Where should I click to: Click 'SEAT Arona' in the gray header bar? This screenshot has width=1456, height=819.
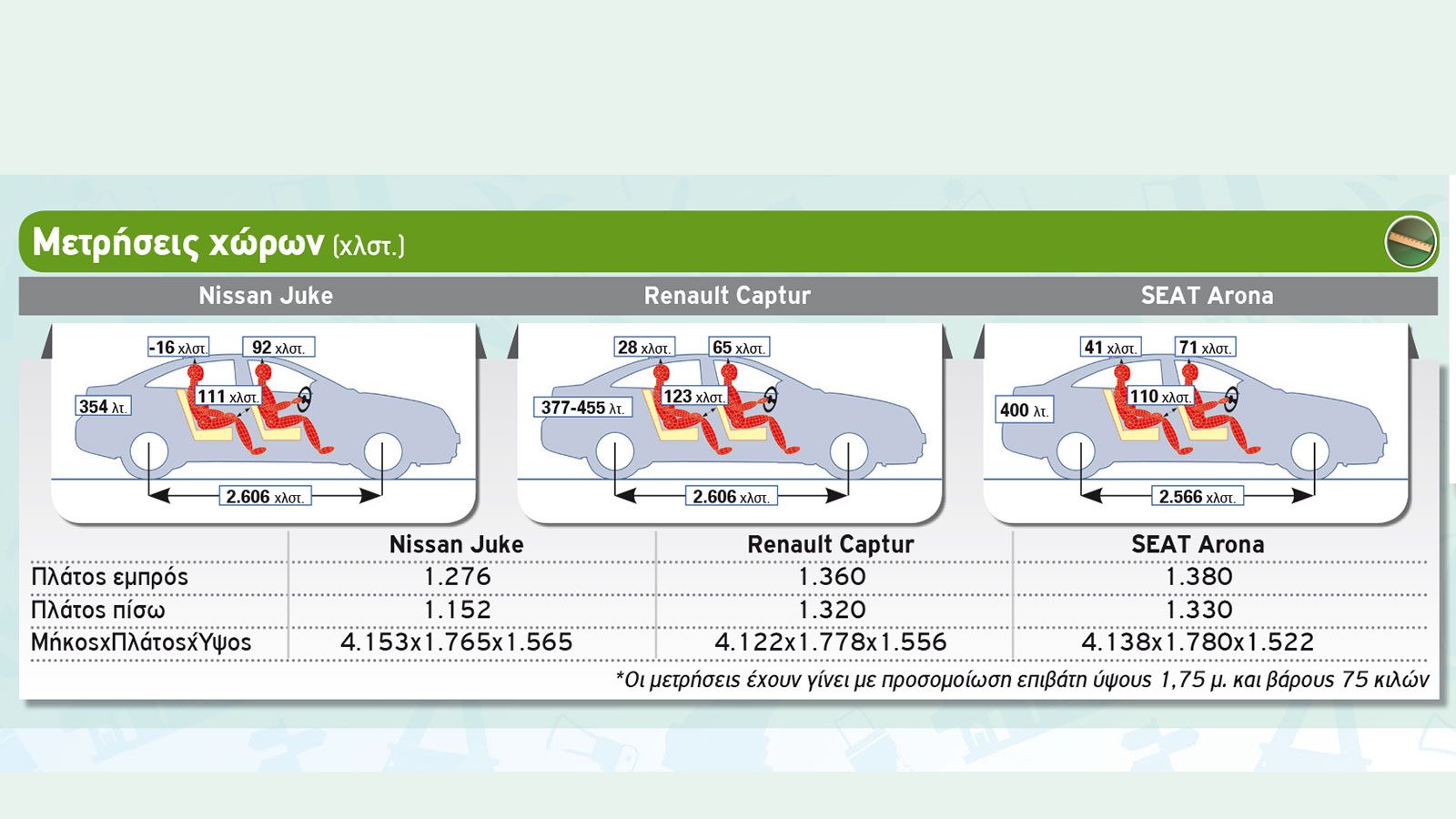(x=1207, y=296)
